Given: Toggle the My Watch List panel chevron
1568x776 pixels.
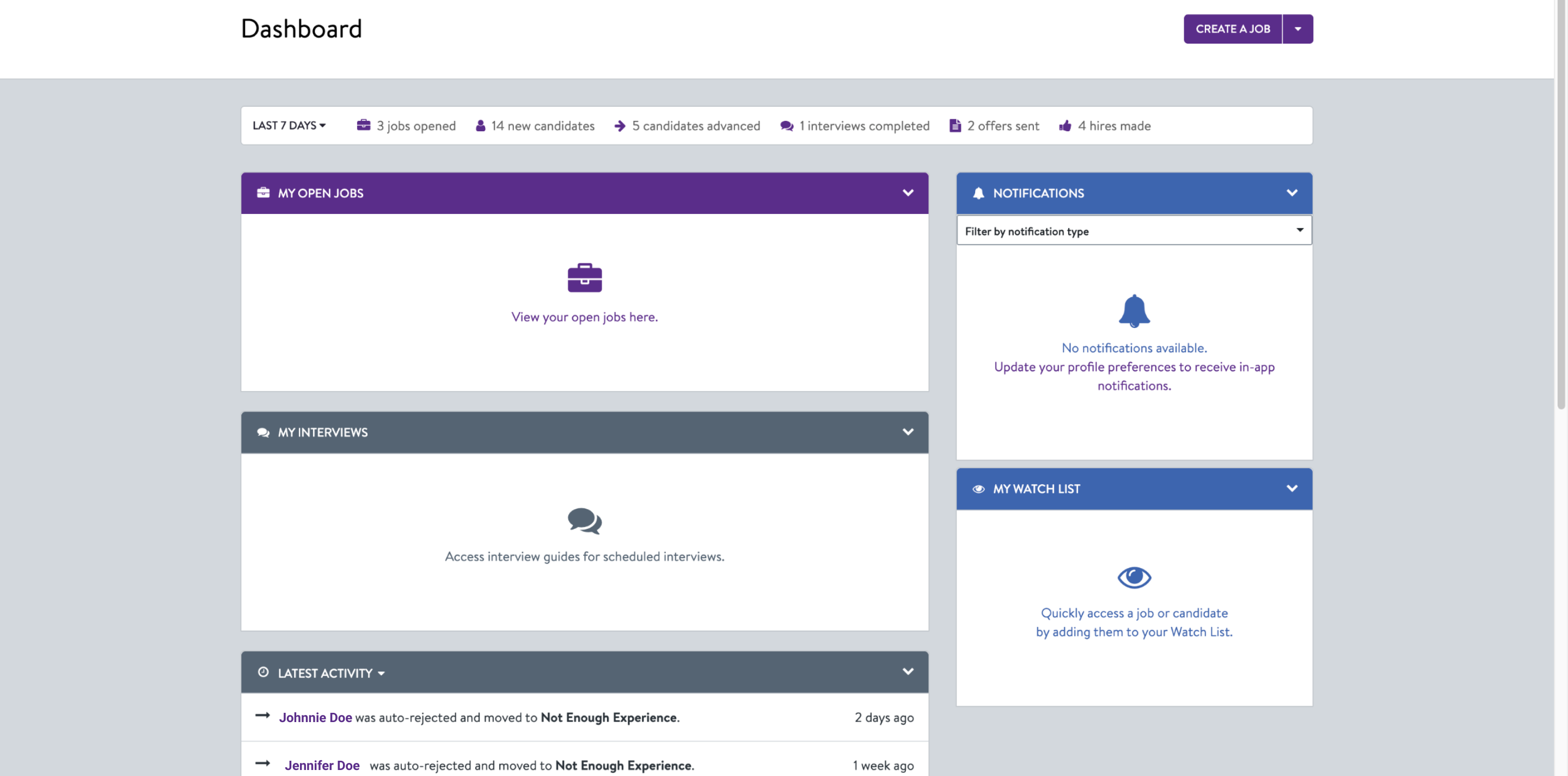Looking at the screenshot, I should pos(1291,488).
